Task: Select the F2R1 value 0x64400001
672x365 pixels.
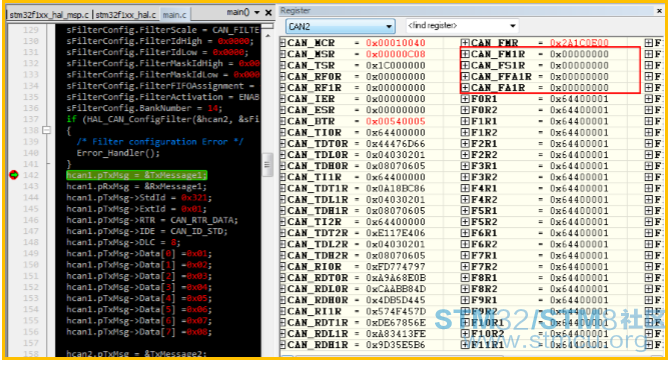Action: 579,144
